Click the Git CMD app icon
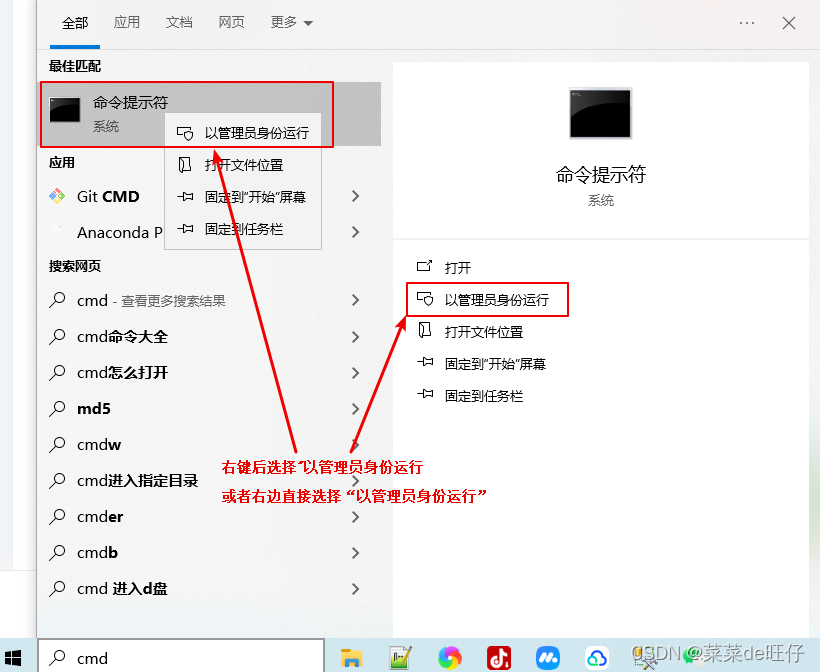820x672 pixels. point(57,196)
